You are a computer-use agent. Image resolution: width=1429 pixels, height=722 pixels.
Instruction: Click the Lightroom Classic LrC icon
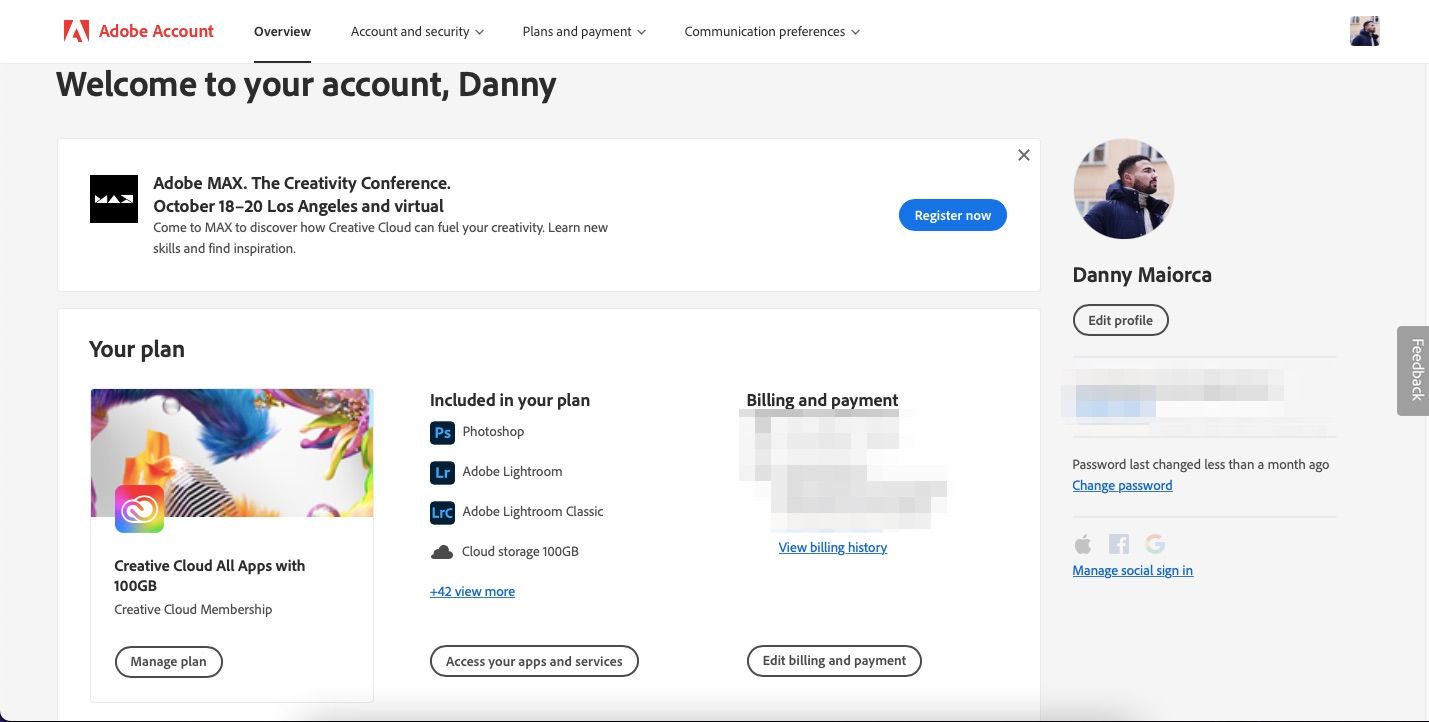442,512
